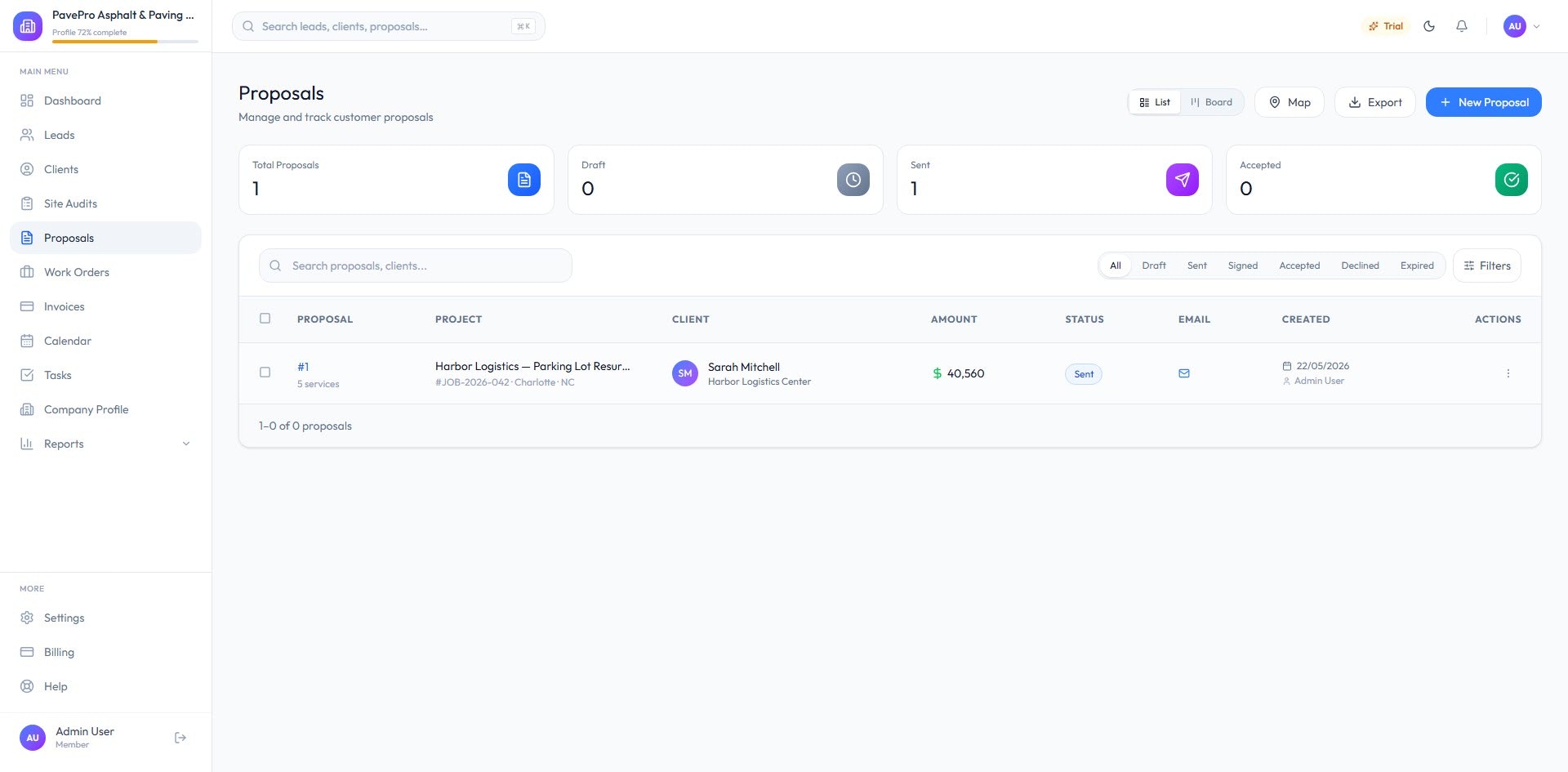Click the Sarah Mitchell client name
This screenshot has height=772, width=1568.
pos(744,367)
